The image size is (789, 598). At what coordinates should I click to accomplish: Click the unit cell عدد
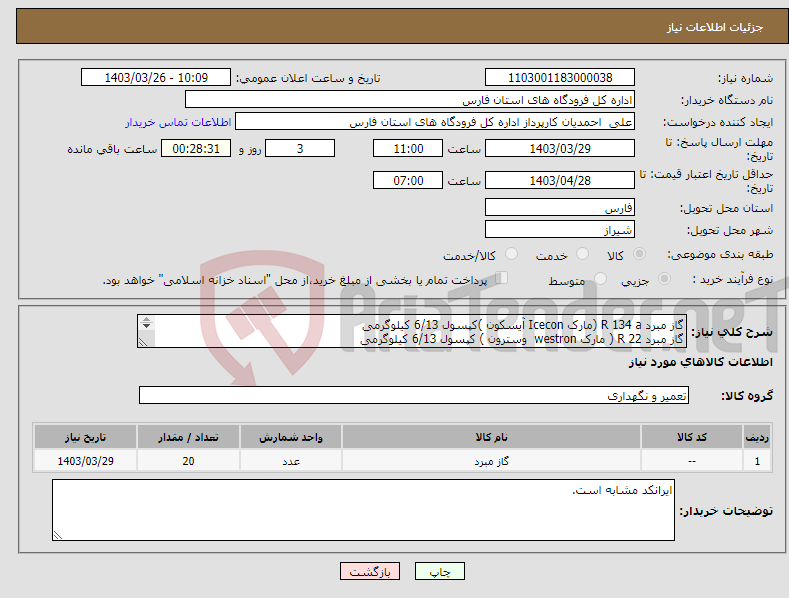(x=291, y=461)
